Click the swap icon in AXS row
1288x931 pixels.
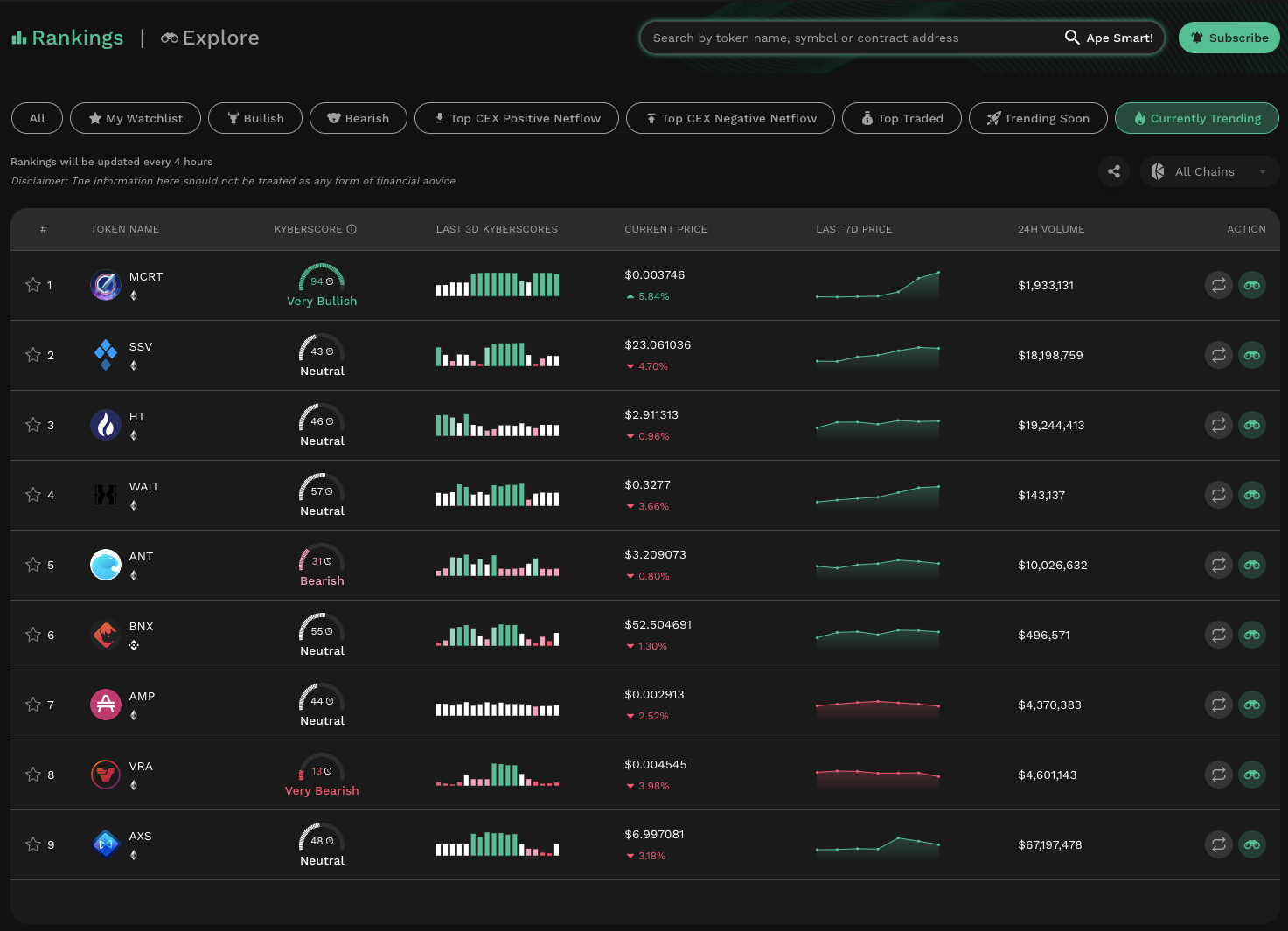[1218, 844]
